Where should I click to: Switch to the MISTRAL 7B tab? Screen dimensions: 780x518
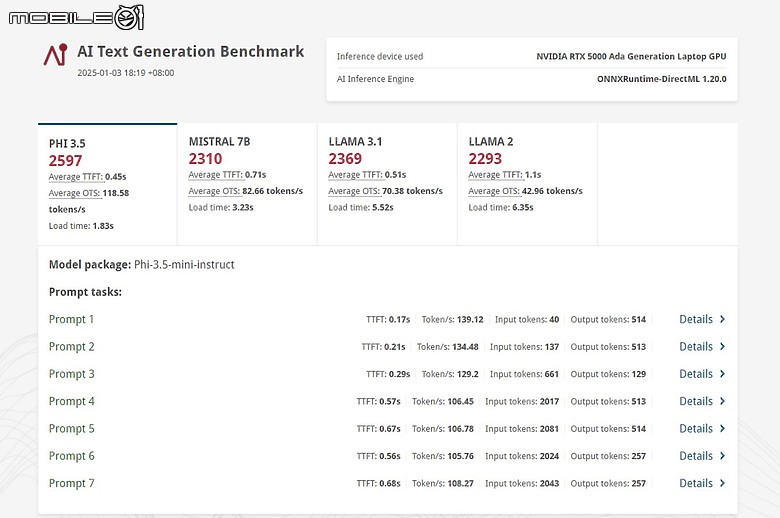247,184
